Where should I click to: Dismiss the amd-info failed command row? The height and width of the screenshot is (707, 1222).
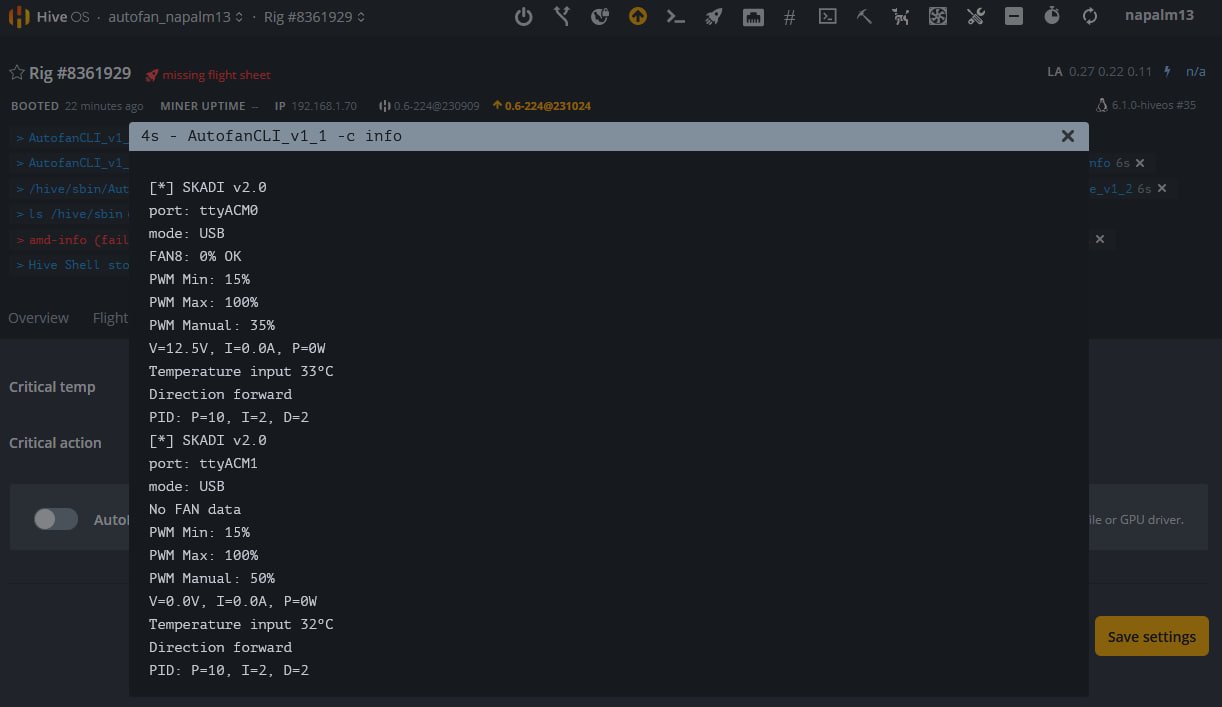pyautogui.click(x=1100, y=239)
